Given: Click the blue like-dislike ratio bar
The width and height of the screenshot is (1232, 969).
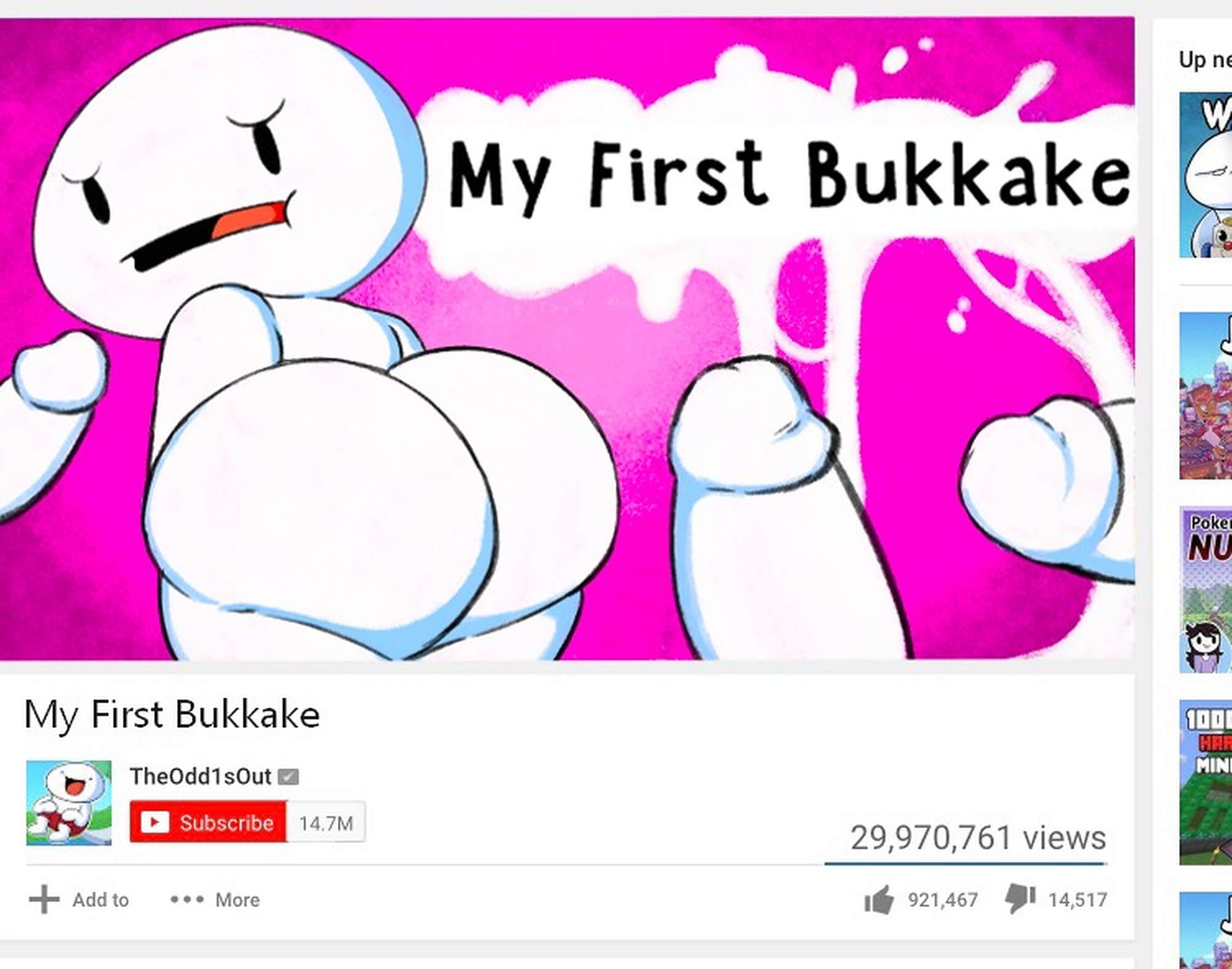Looking at the screenshot, I should pos(966,864).
